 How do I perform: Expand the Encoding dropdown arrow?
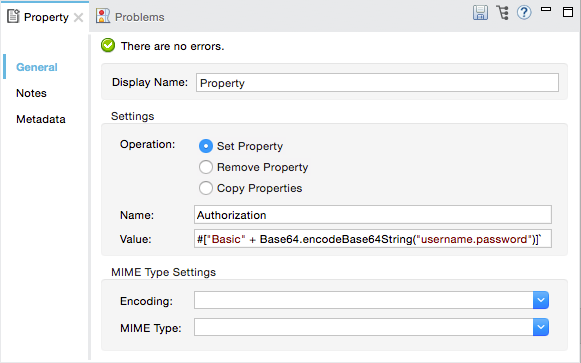[541, 300]
